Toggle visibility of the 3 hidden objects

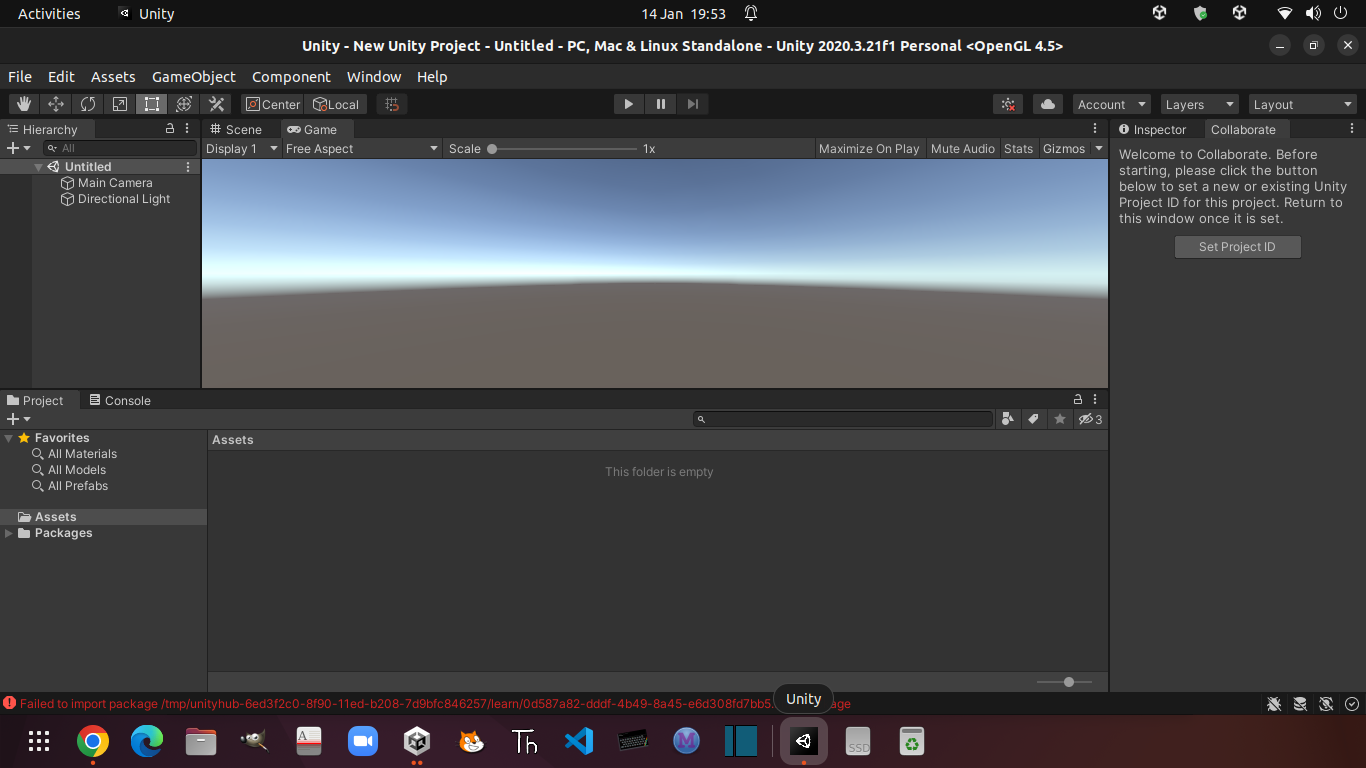click(x=1088, y=419)
